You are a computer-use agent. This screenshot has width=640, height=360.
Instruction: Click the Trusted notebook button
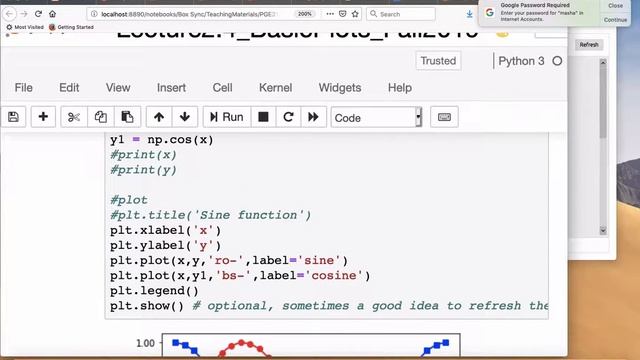[438, 61]
